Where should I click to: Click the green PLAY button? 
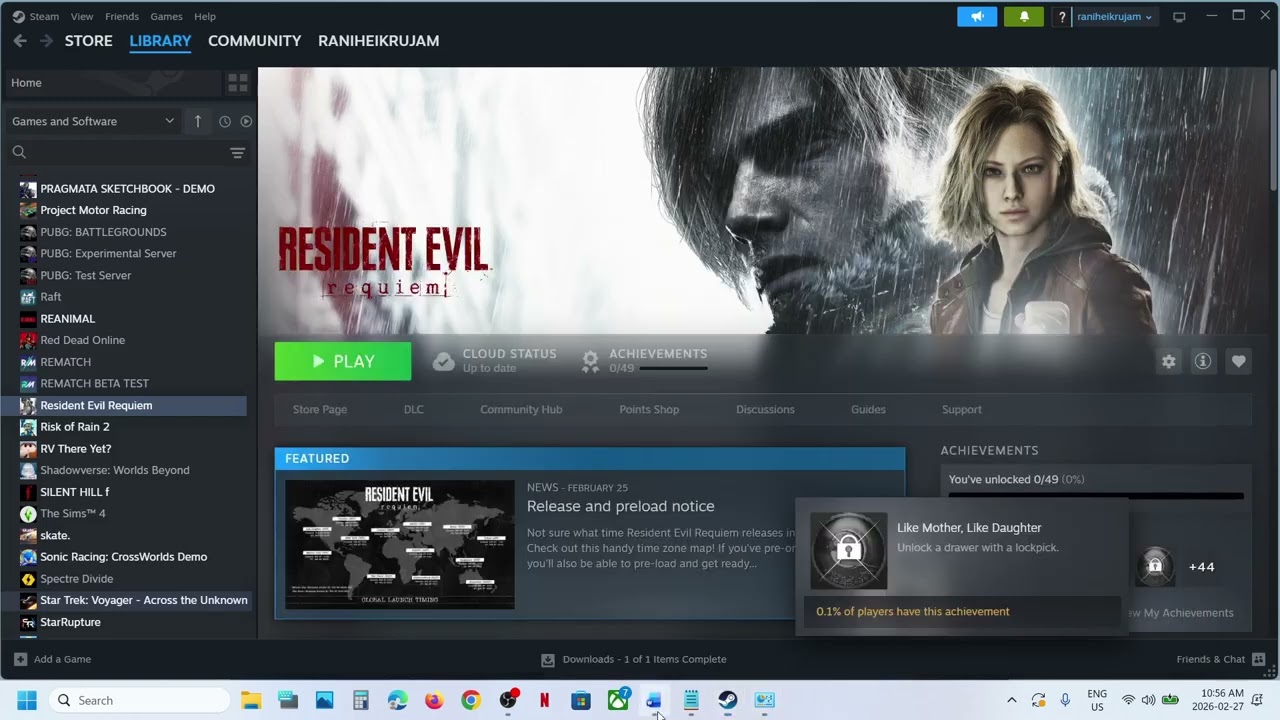343,362
